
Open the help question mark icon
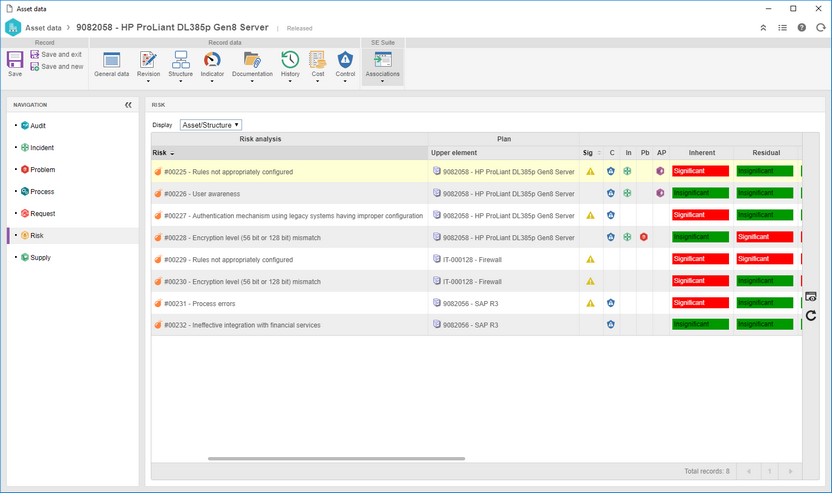(802, 28)
